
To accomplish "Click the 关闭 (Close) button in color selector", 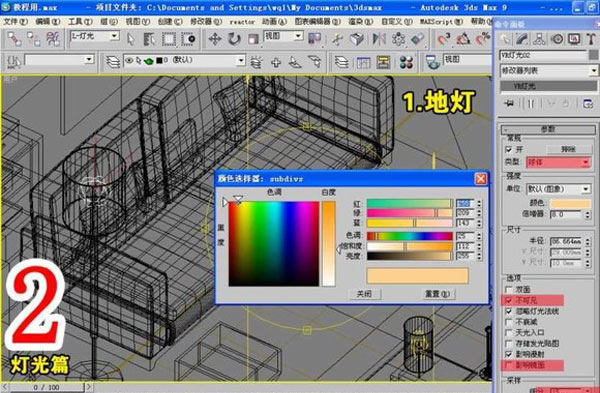I will click(364, 294).
